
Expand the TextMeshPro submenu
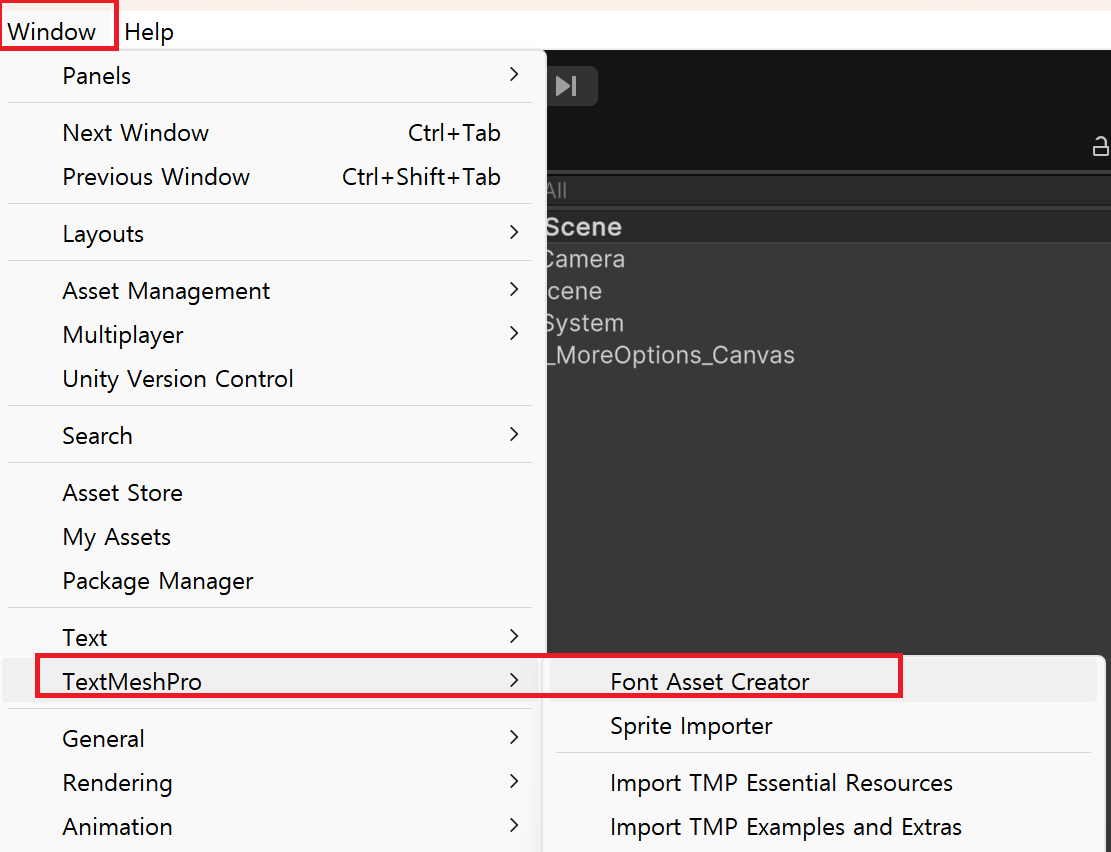[x=270, y=681]
